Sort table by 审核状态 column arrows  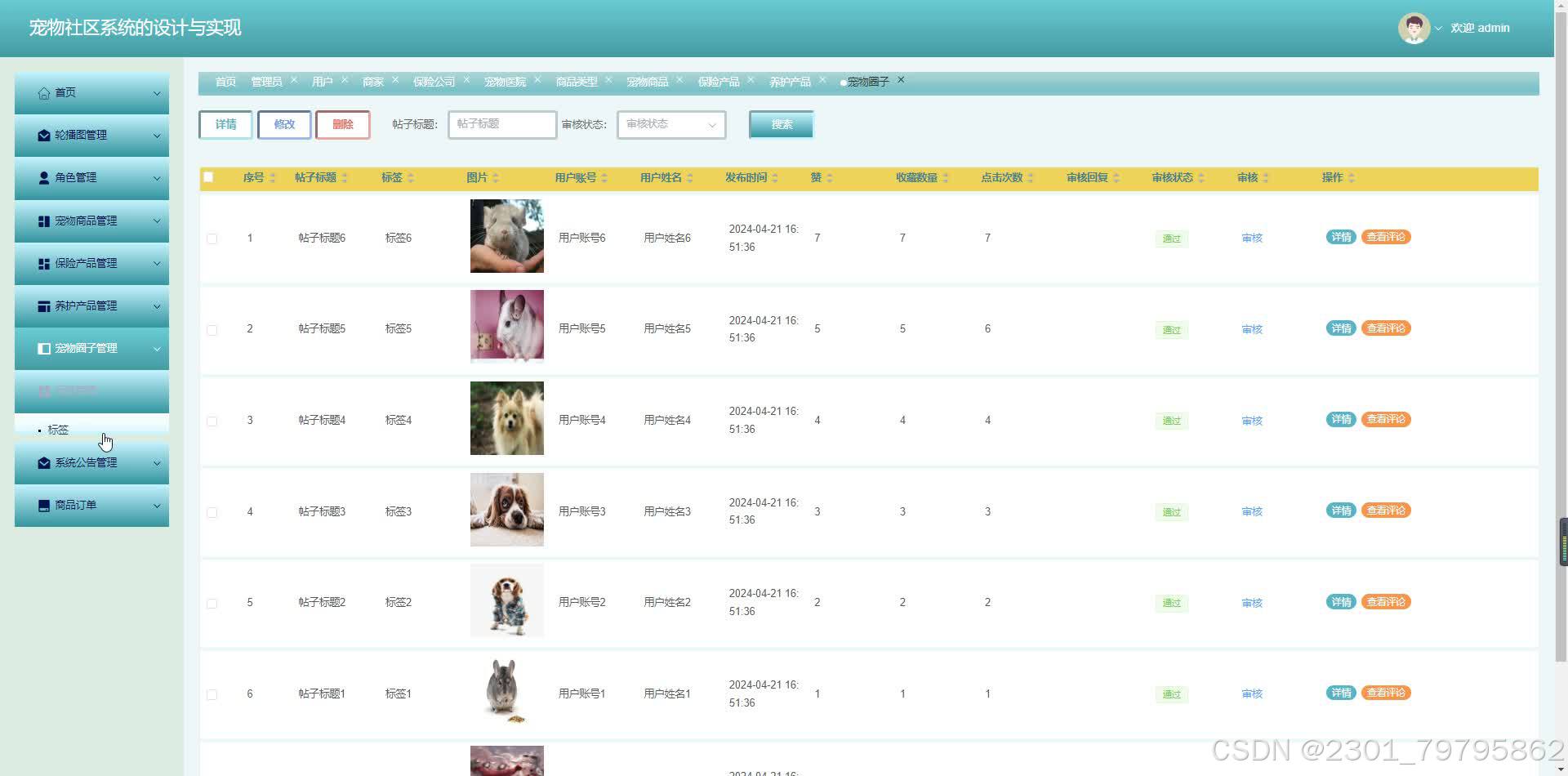coord(1201,178)
